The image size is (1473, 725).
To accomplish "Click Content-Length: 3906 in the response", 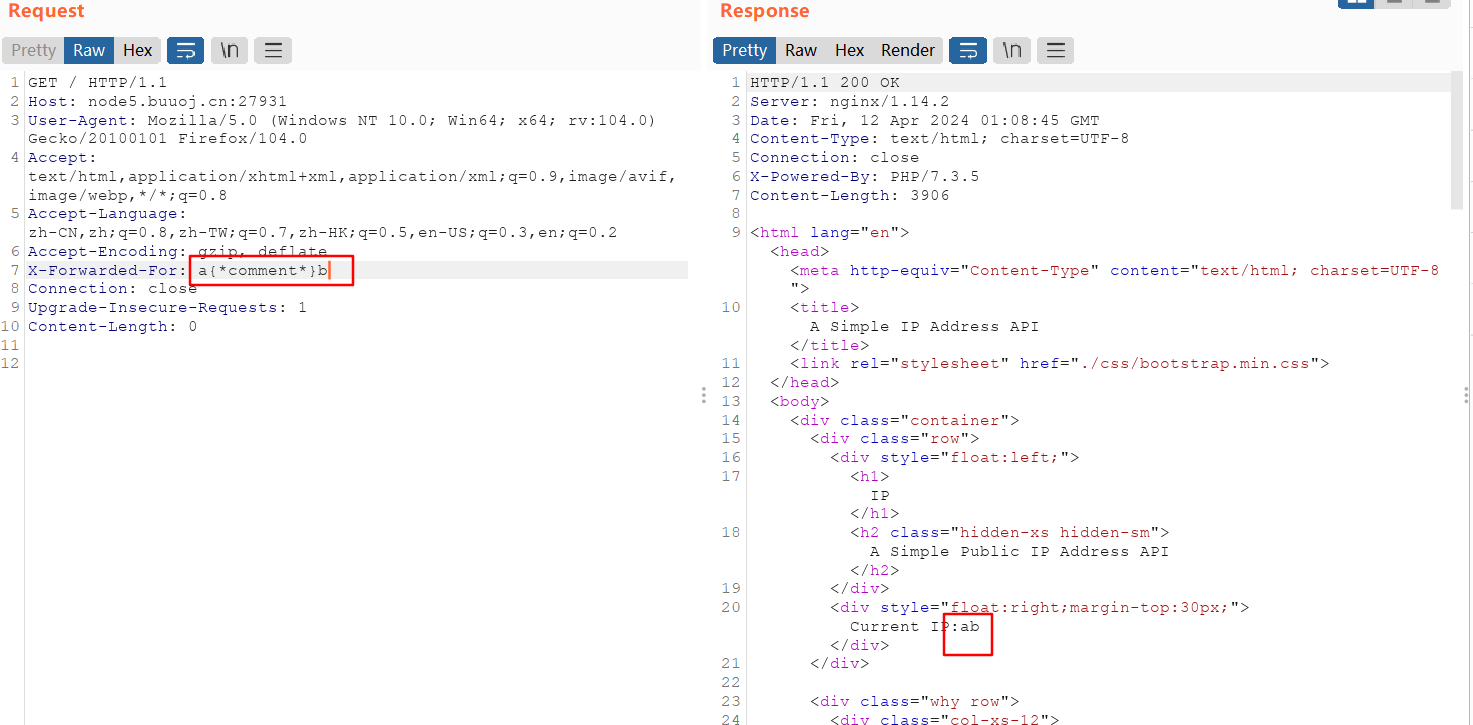I will coord(850,196).
